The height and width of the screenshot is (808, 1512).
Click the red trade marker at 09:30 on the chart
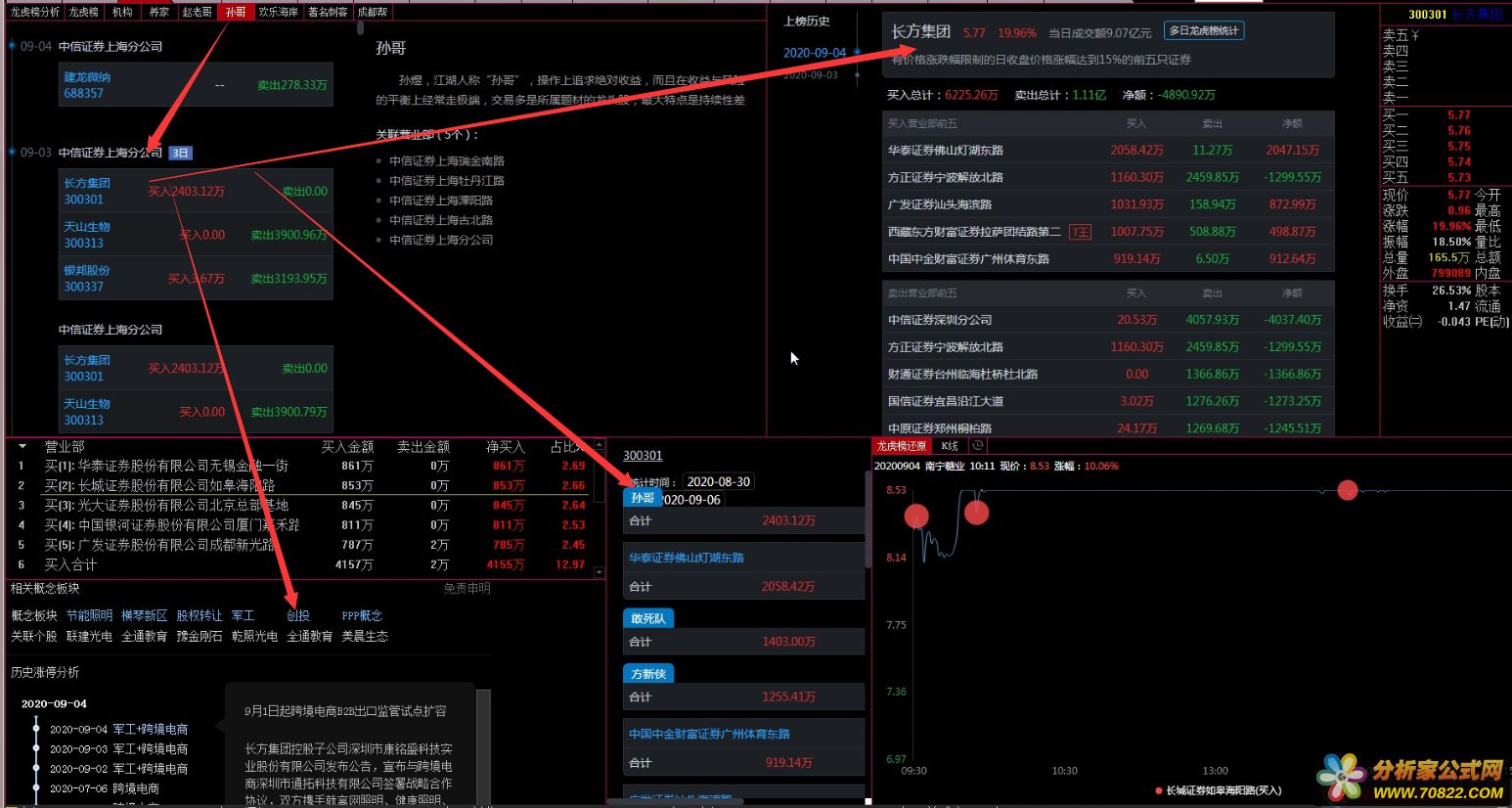click(x=916, y=516)
